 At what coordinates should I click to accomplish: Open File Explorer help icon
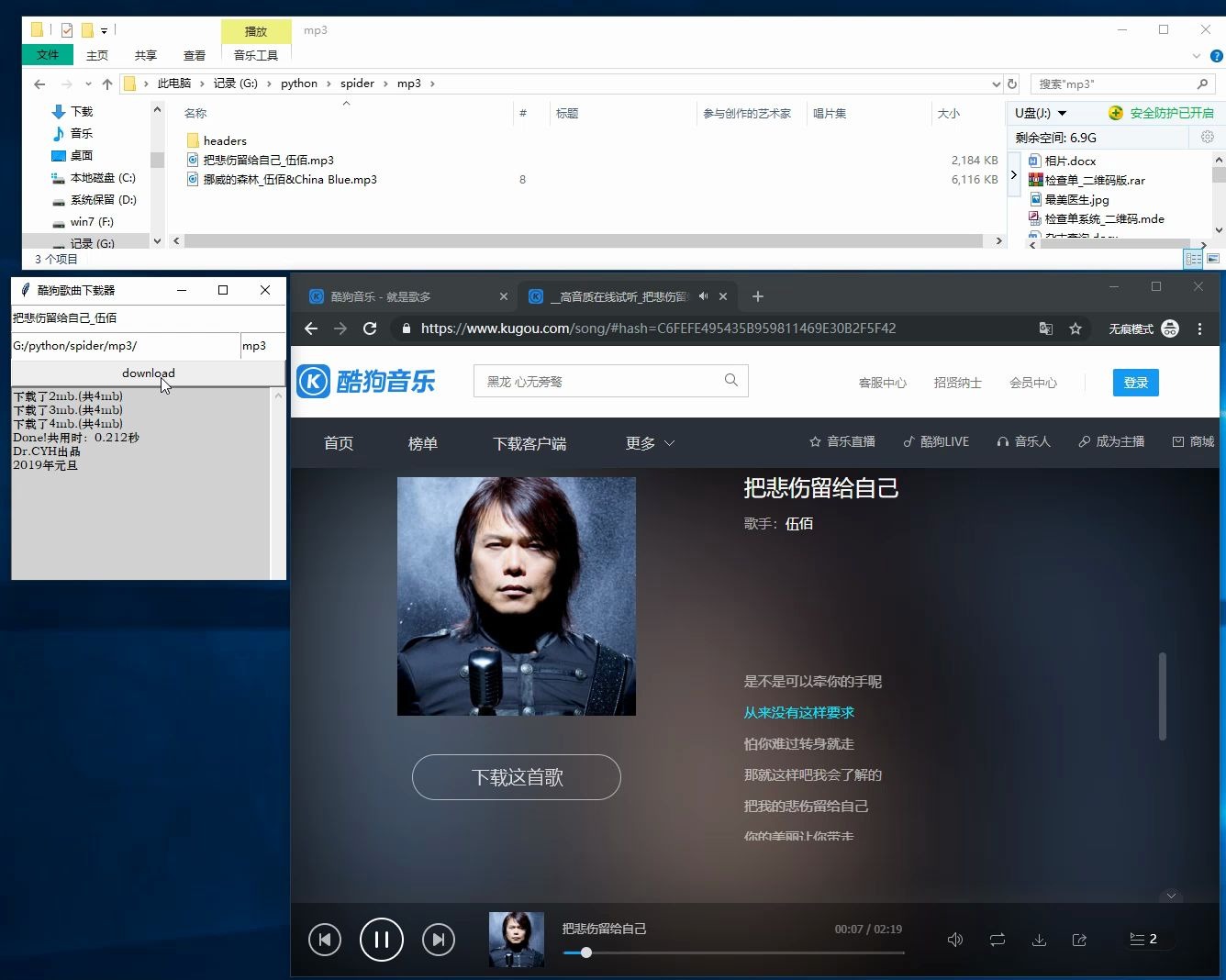tap(1217, 56)
